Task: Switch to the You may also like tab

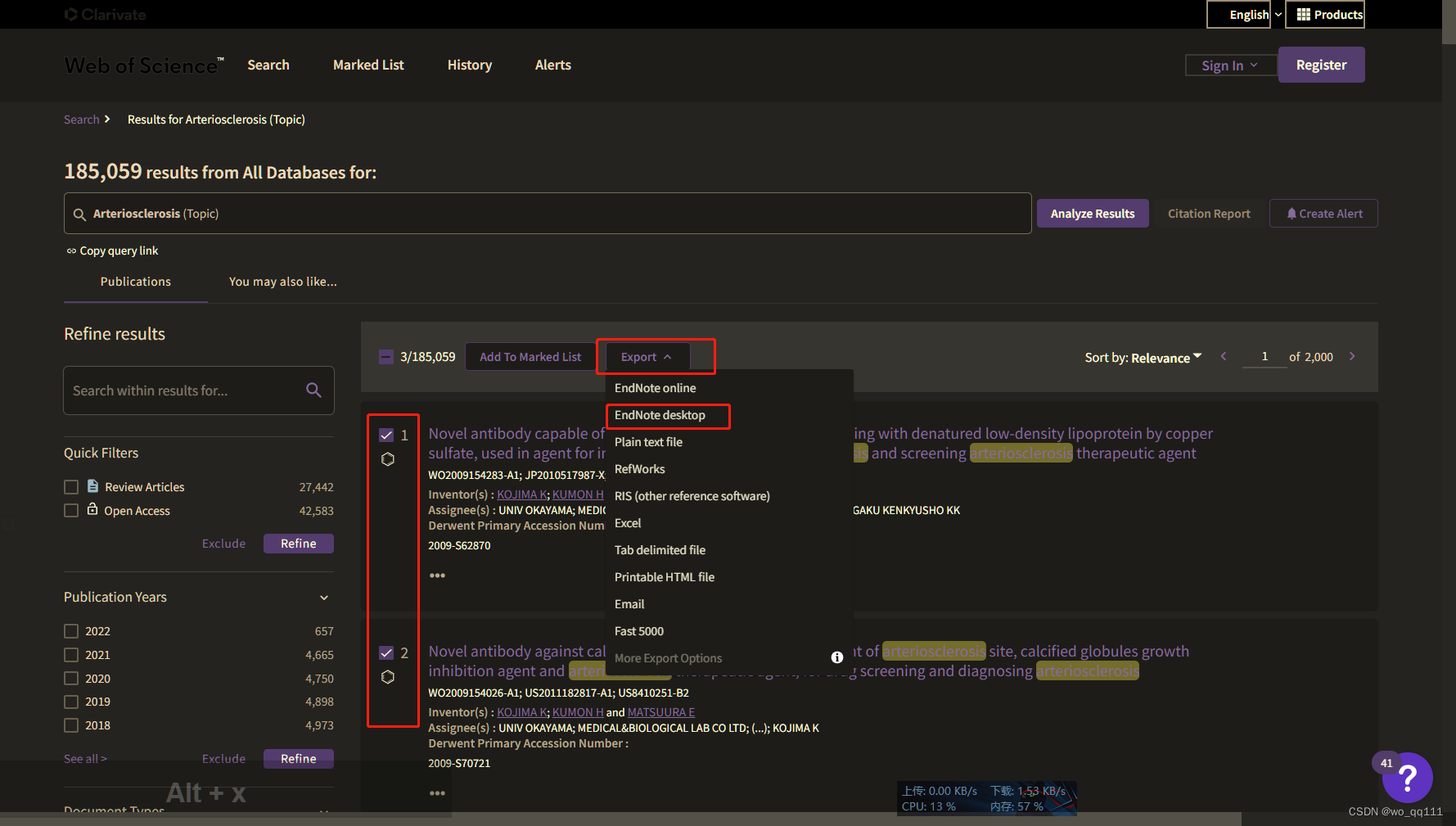Action: click(283, 282)
